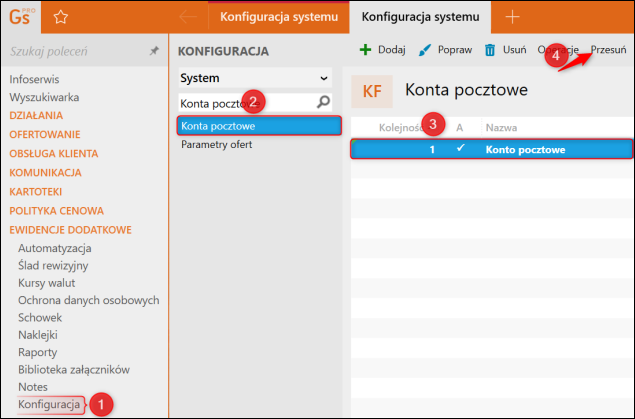Viewport: 635px width, 419px height.
Task: Pin the command search panel
Action: pyautogui.click(x=154, y=51)
